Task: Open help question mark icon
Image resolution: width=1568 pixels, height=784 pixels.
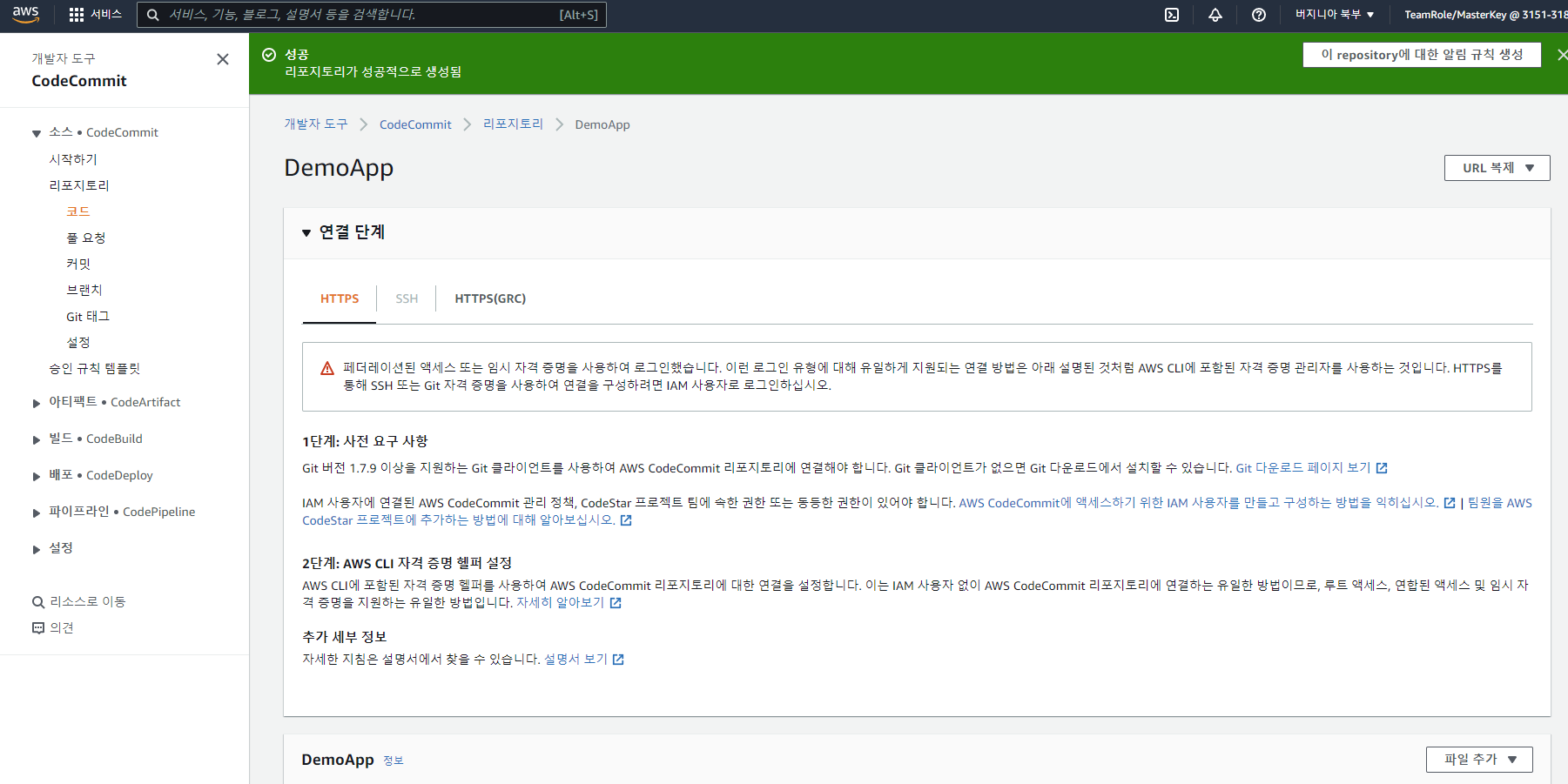Action: tap(1259, 15)
